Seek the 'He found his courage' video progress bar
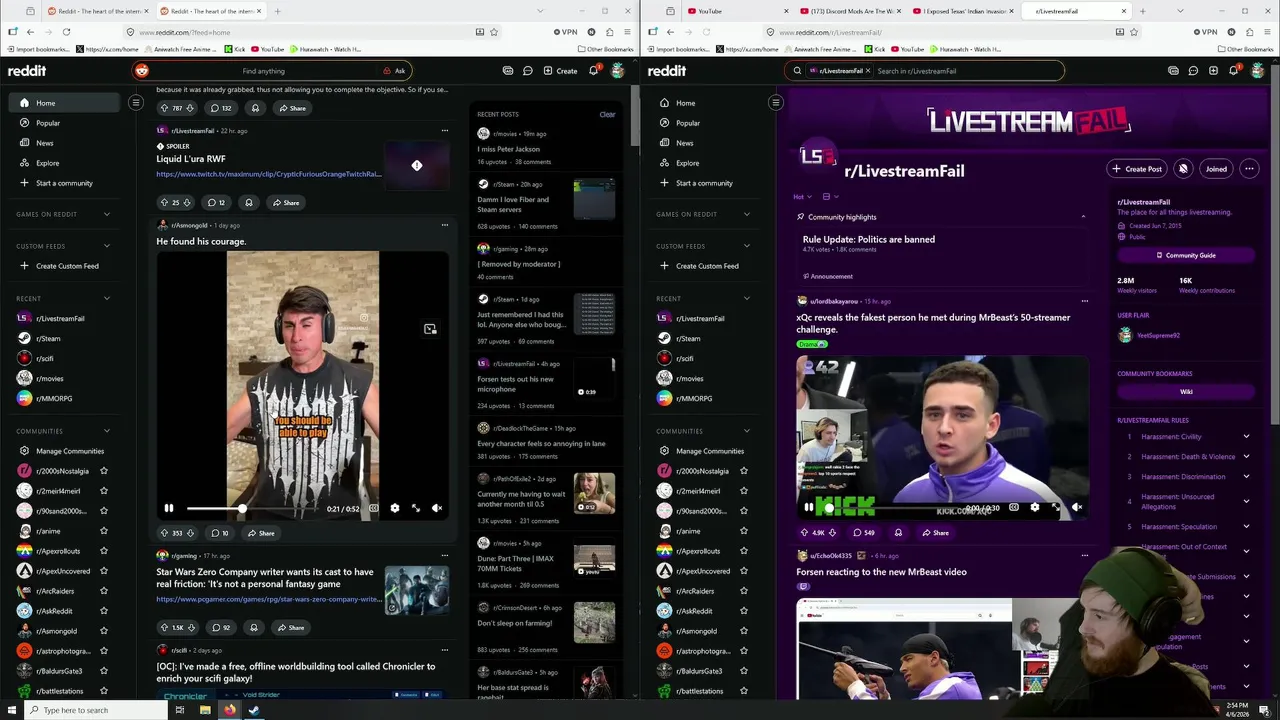The image size is (1280, 720). [254, 508]
